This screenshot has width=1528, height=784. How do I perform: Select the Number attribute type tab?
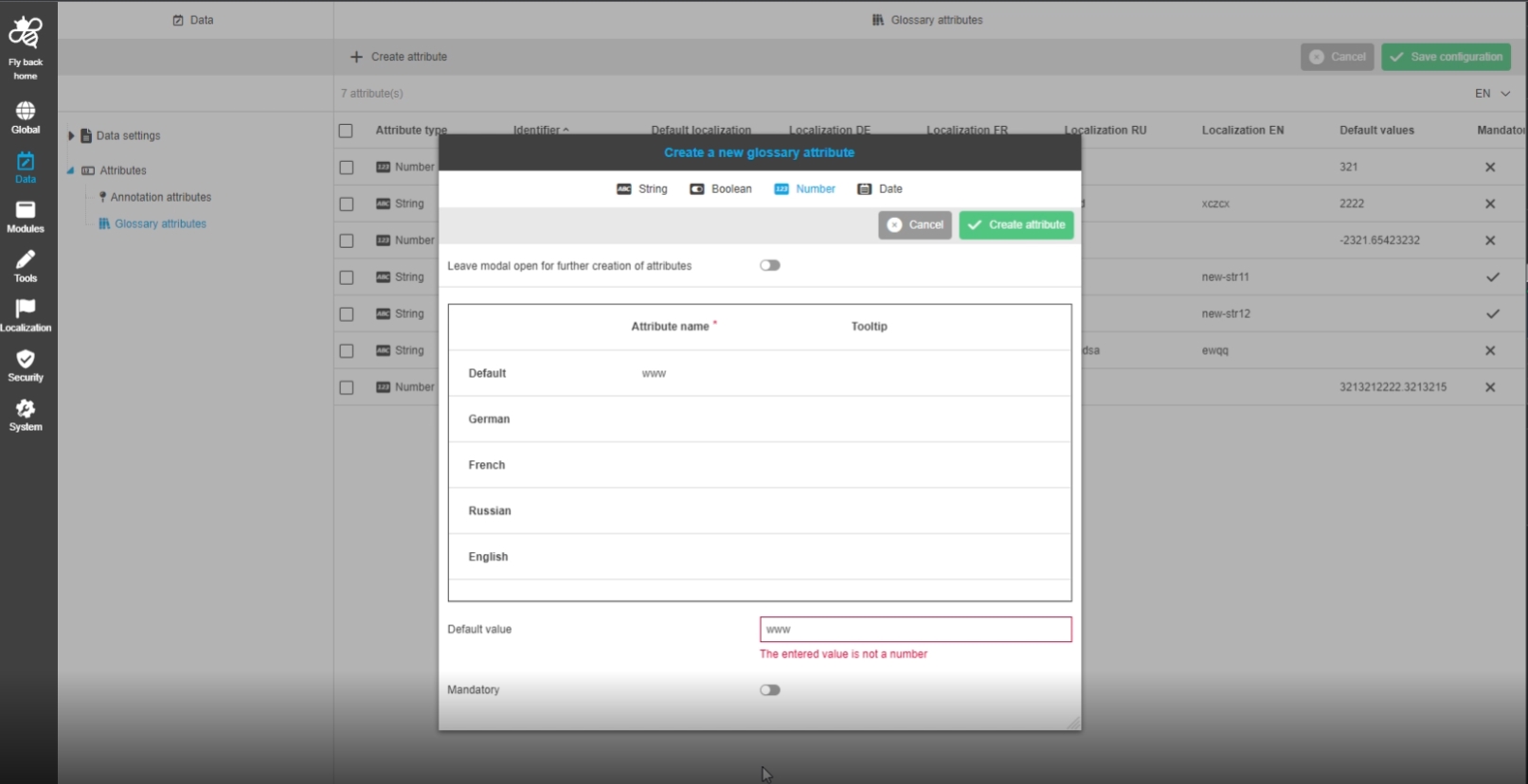805,189
